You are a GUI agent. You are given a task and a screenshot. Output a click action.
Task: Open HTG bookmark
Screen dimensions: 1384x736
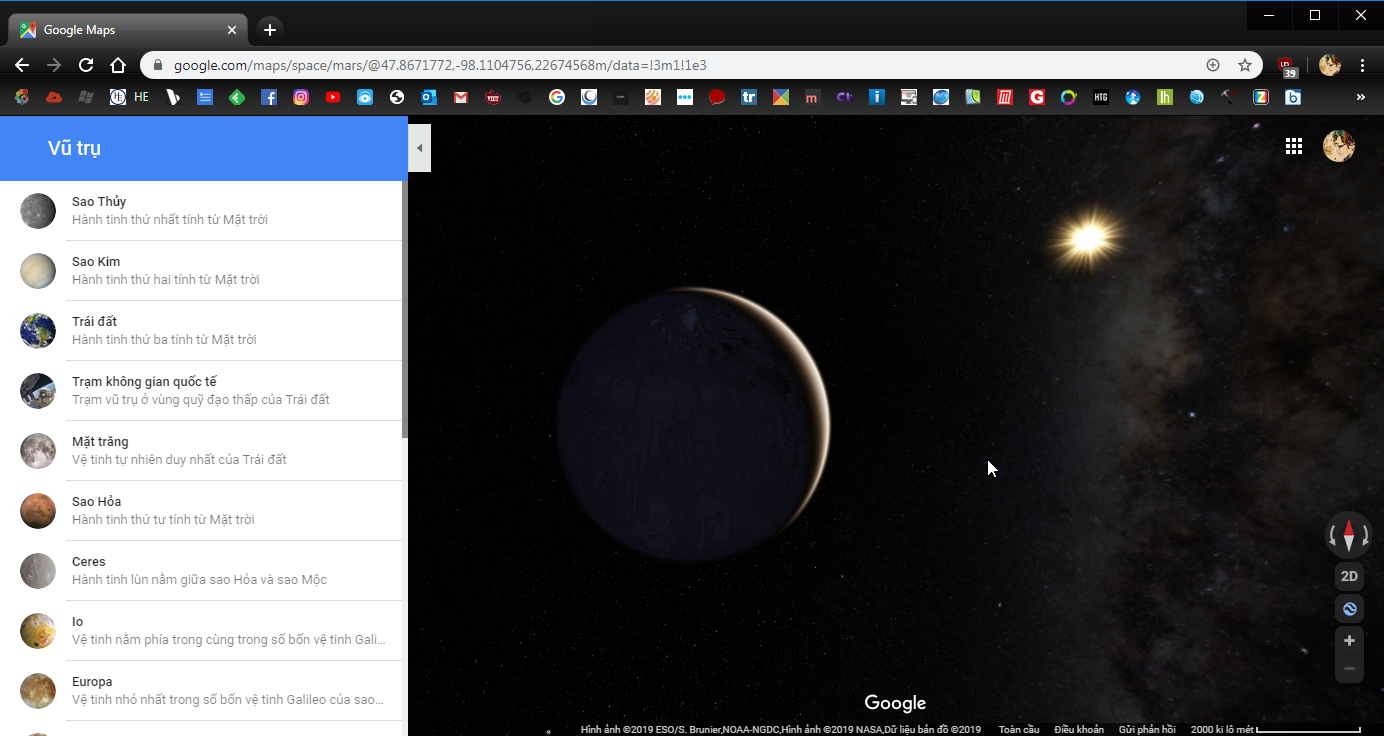pos(1101,97)
